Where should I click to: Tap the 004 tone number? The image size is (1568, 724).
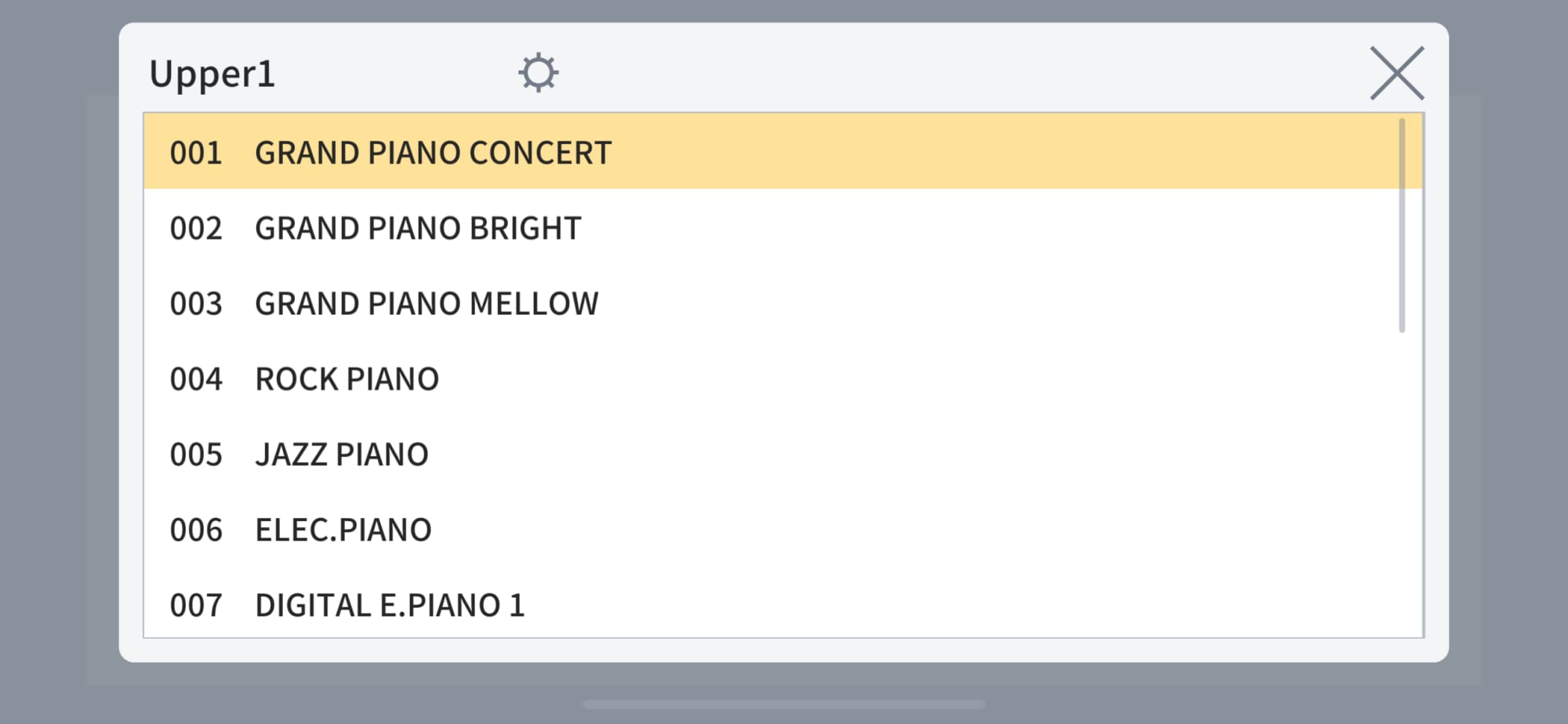pos(196,379)
